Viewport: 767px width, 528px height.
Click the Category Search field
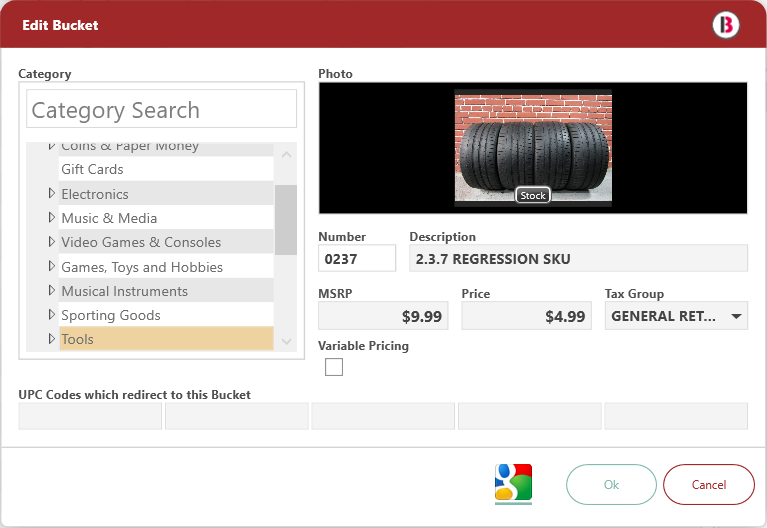[161, 109]
